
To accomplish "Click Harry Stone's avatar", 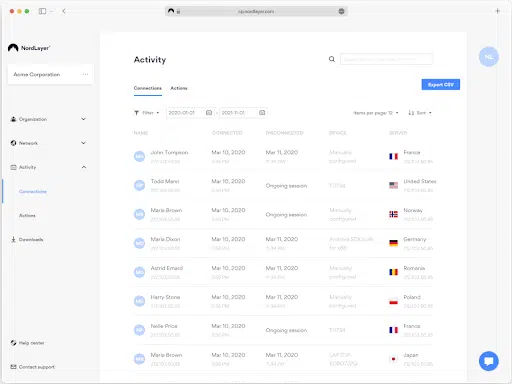I will (139, 301).
